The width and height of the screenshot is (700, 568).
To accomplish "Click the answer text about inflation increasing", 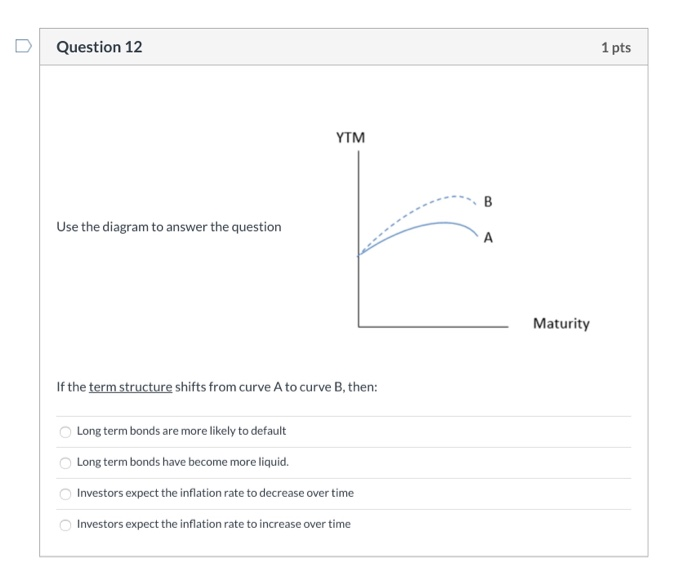I will click(x=213, y=524).
